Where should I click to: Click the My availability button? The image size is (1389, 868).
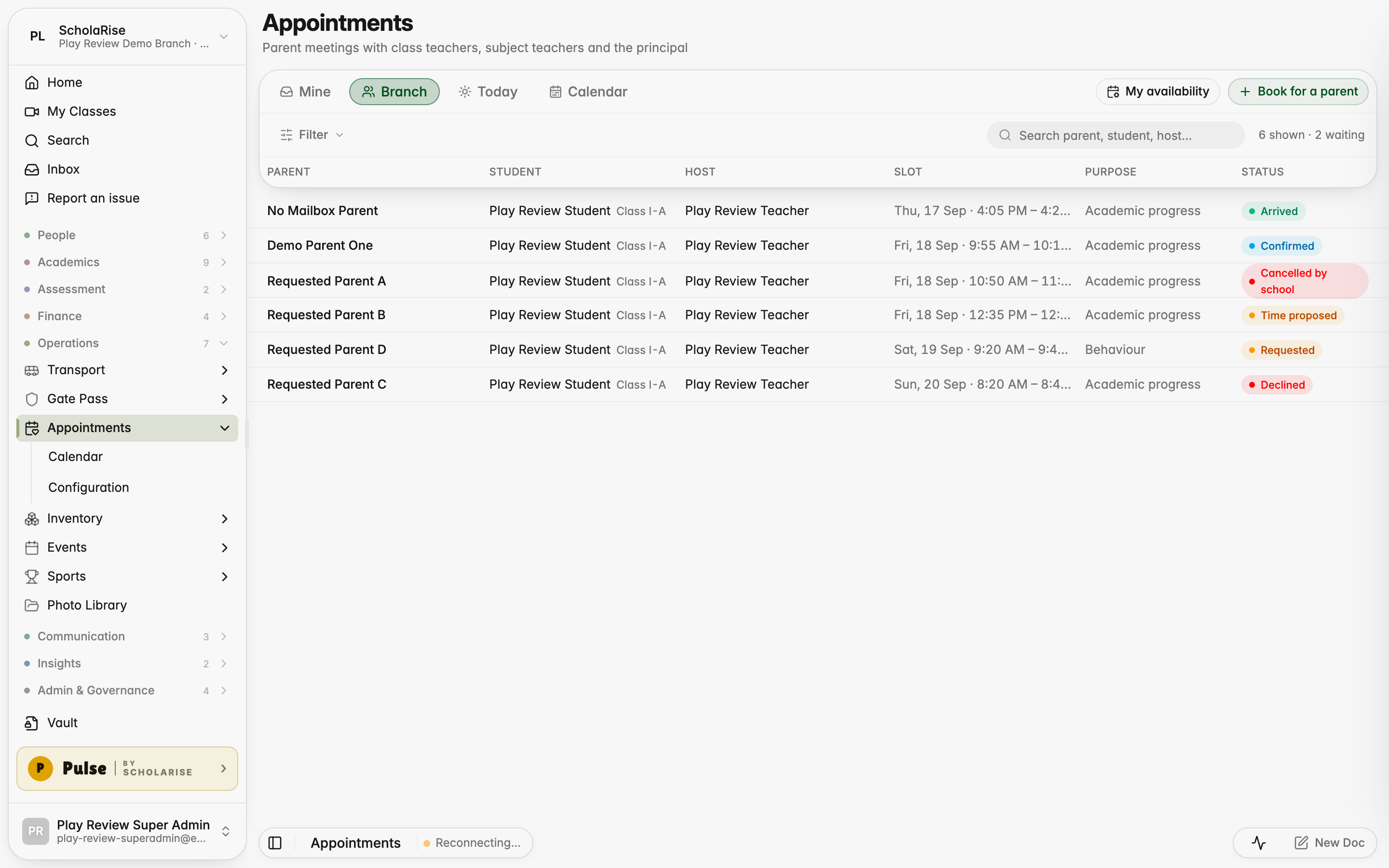point(1157,92)
